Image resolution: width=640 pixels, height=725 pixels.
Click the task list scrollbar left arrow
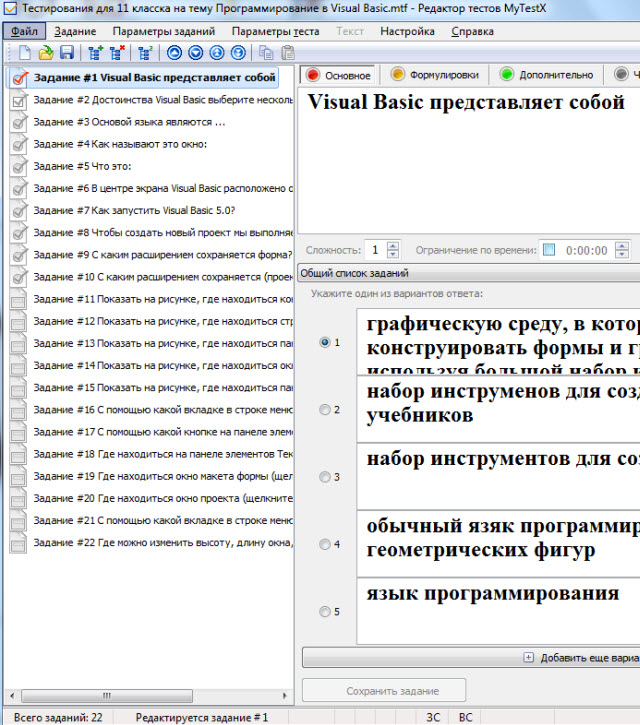(12, 695)
